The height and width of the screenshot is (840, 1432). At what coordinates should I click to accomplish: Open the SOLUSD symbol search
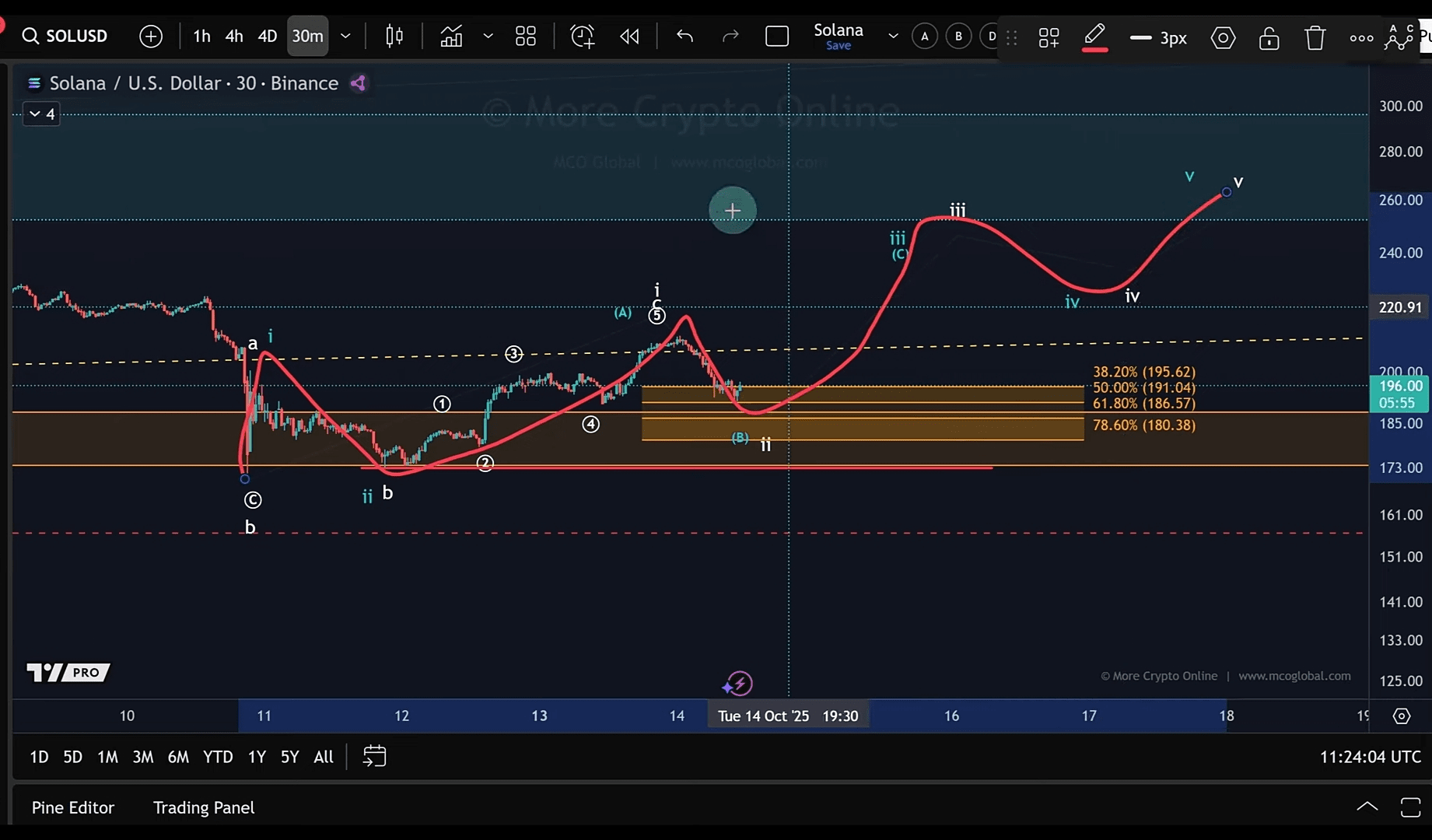click(65, 36)
